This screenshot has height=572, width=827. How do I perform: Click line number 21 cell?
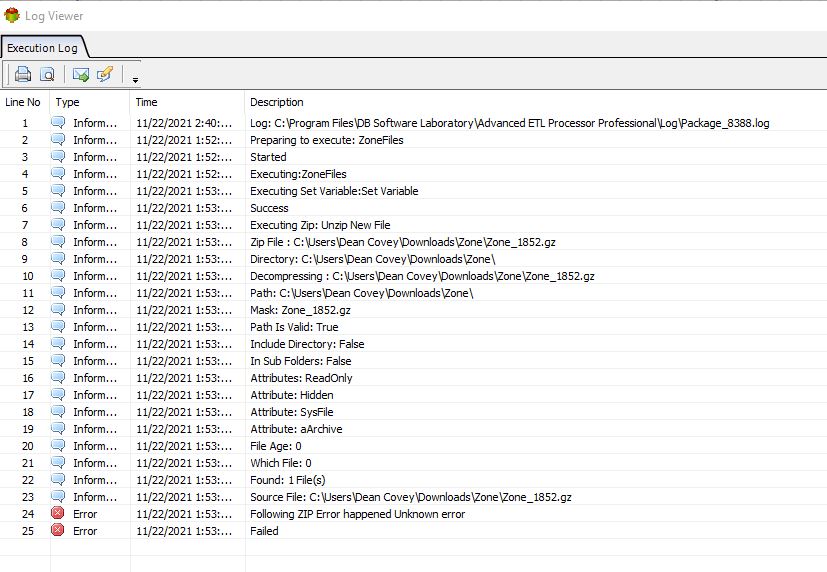pos(28,463)
